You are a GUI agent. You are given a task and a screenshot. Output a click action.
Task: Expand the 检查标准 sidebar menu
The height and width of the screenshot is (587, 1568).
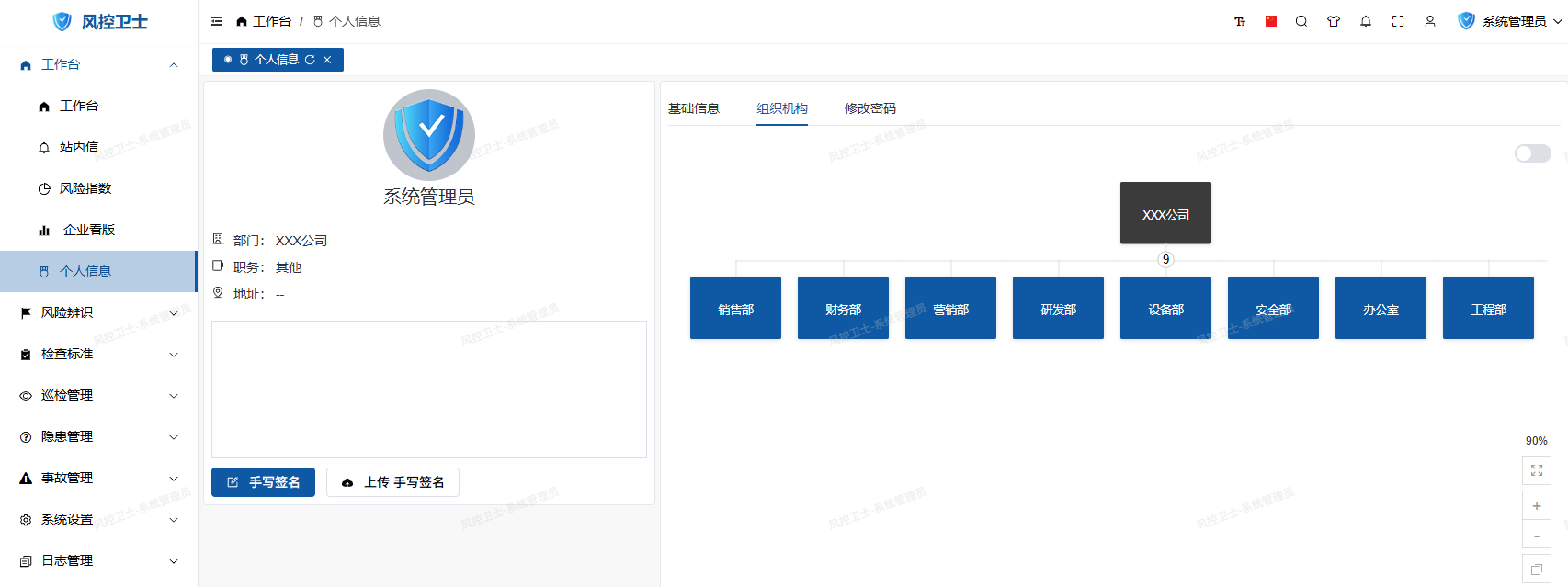[x=174, y=355]
